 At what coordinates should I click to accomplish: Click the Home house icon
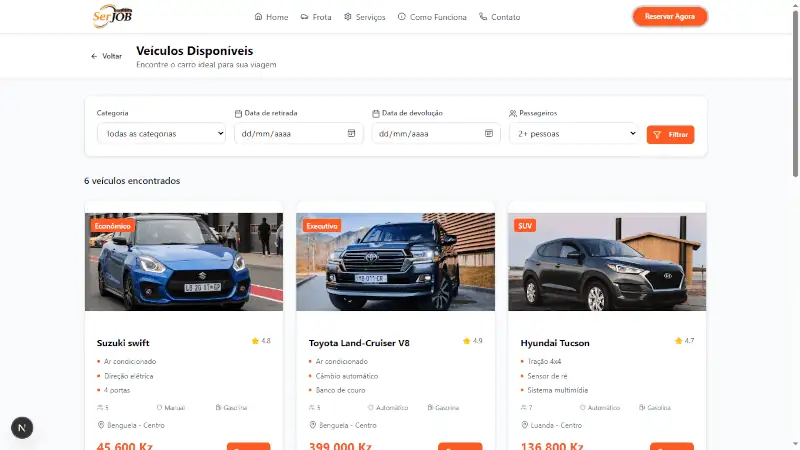coord(258,16)
